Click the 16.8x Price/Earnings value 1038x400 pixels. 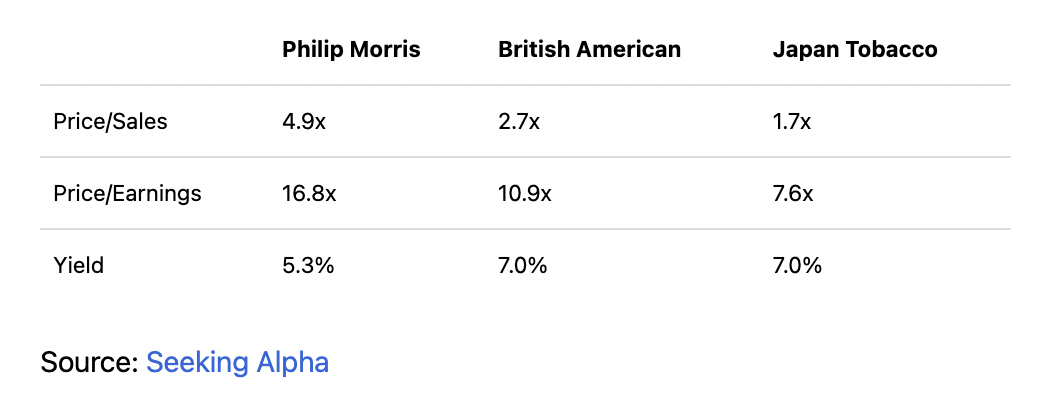coord(309,193)
